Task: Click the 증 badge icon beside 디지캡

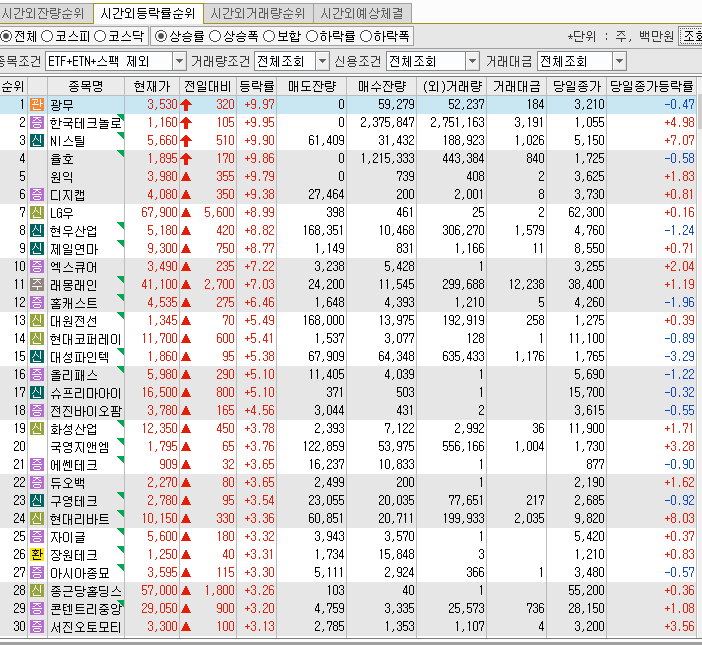Action: coord(37,195)
